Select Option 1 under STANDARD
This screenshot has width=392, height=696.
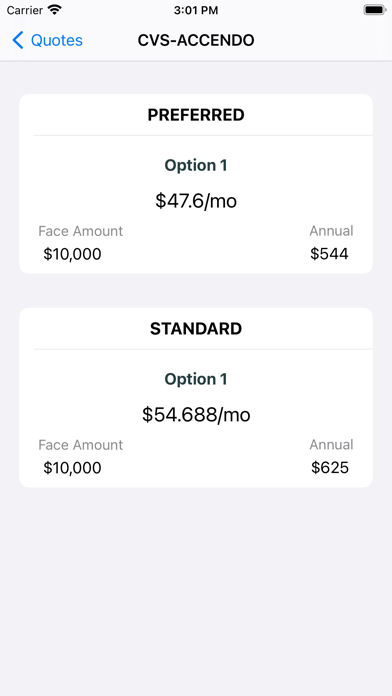[x=196, y=379]
